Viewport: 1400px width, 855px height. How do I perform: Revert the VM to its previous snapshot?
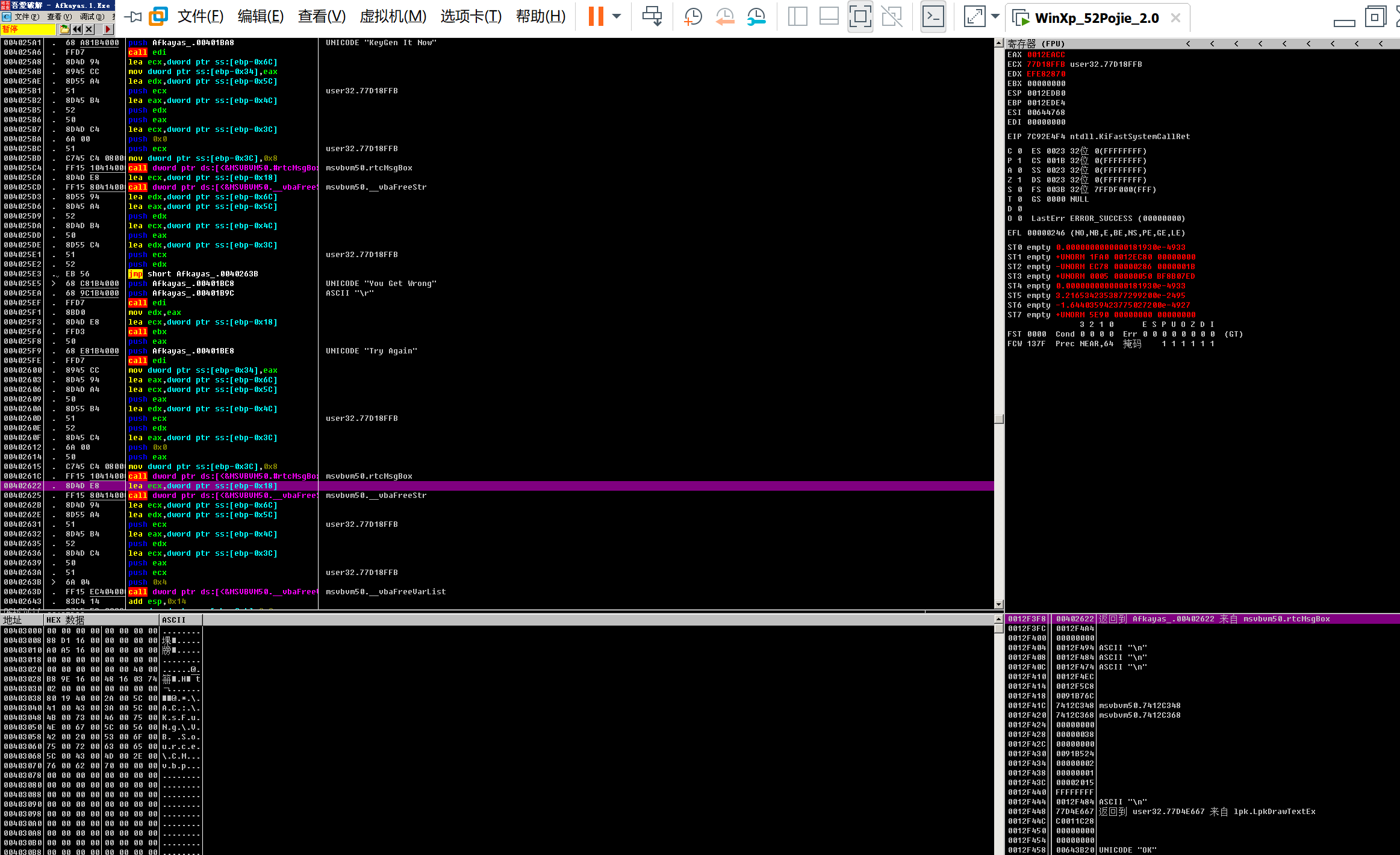point(724,16)
